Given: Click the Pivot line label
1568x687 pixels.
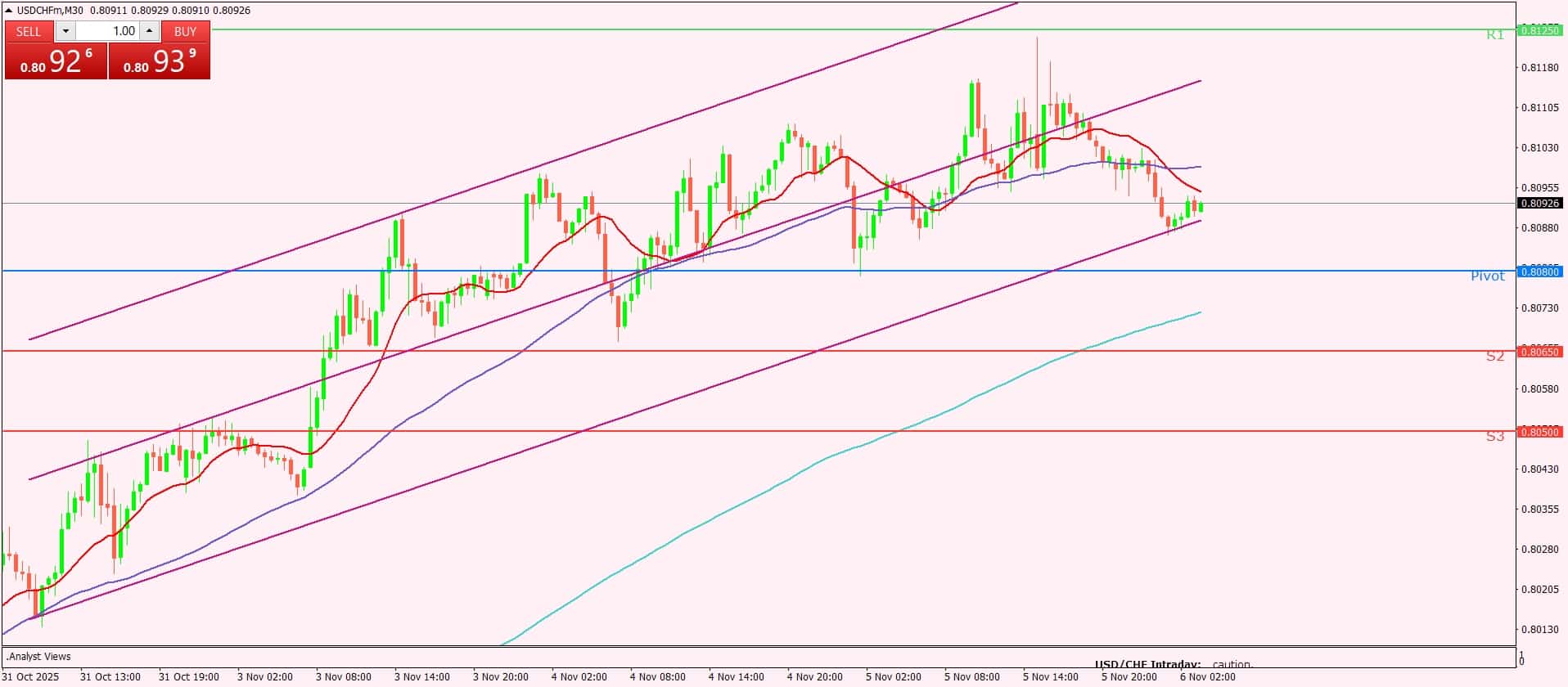Looking at the screenshot, I should click(x=1487, y=276).
